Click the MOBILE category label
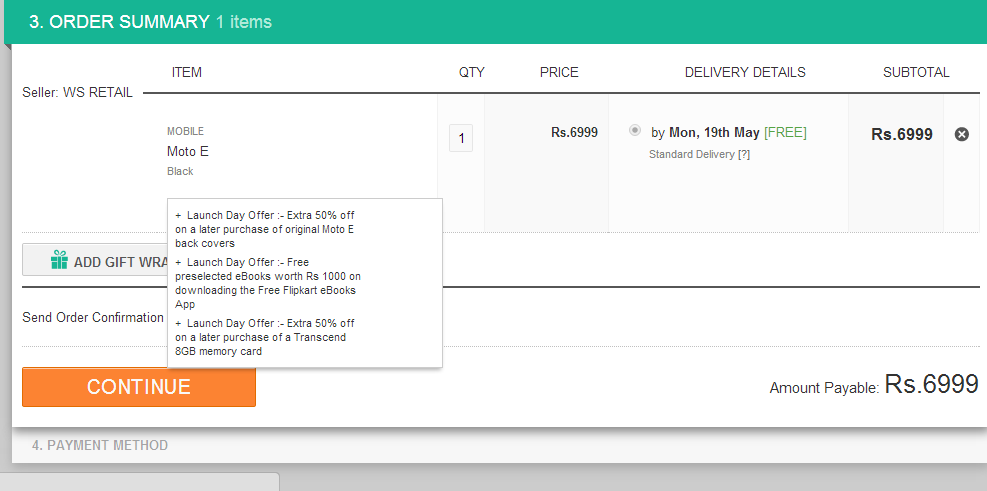The width and height of the screenshot is (987, 491). (x=185, y=132)
